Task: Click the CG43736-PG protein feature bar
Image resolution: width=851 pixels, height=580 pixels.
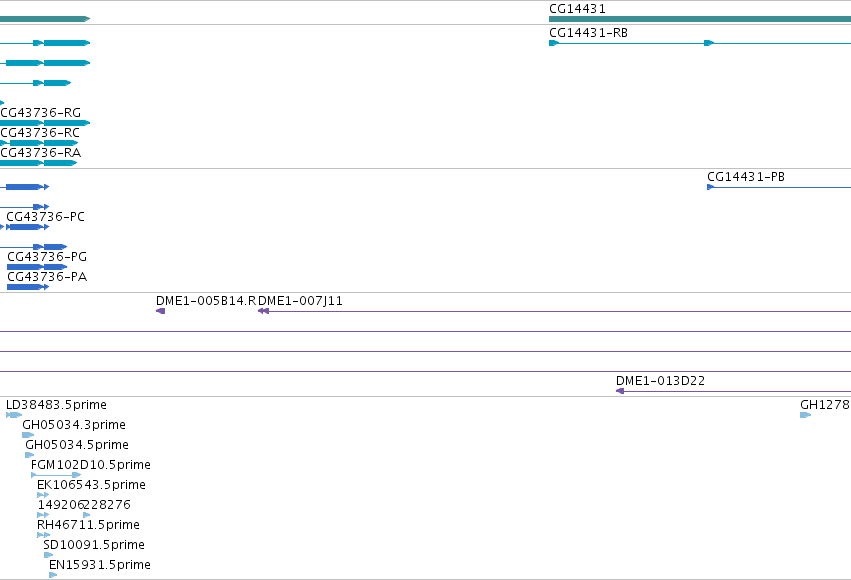Action: (37, 267)
